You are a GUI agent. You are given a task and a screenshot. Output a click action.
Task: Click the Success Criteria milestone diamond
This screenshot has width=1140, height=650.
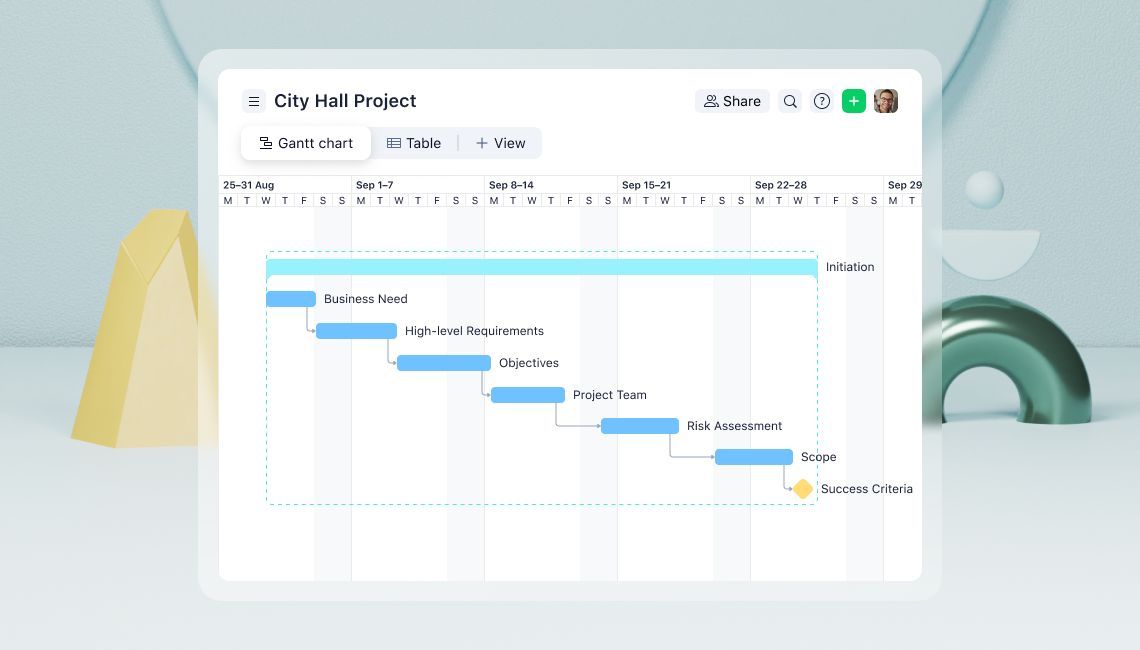(x=802, y=488)
